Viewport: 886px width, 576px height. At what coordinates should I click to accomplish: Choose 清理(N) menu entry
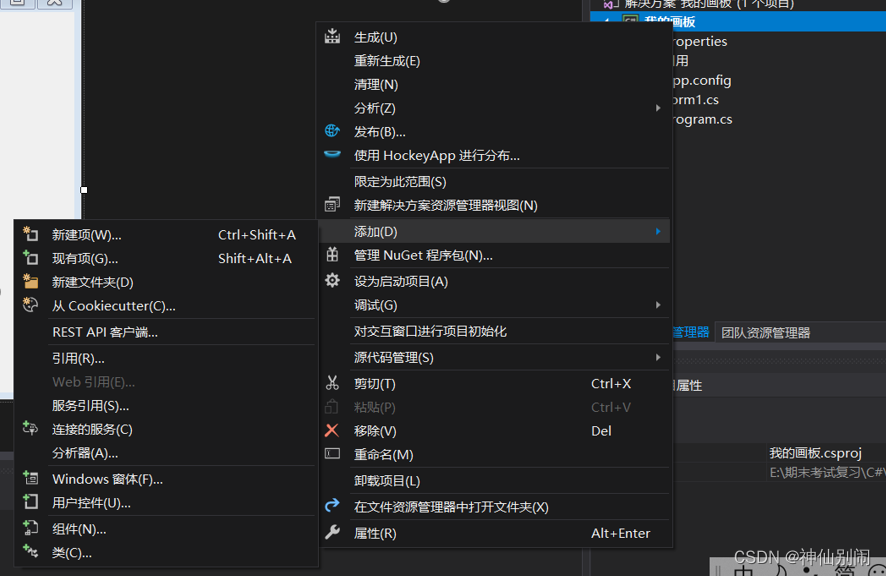coord(494,85)
